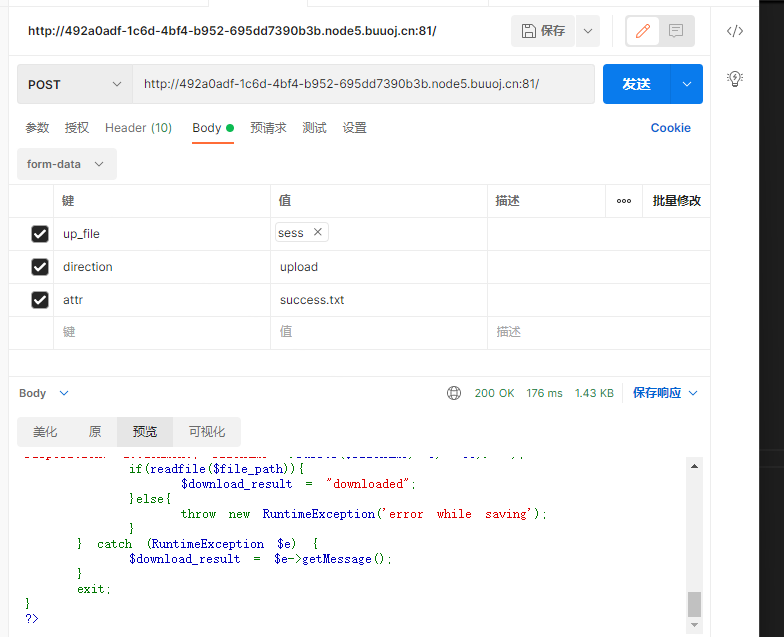
Task: Switch to the Header (10) tab
Action: click(138, 128)
